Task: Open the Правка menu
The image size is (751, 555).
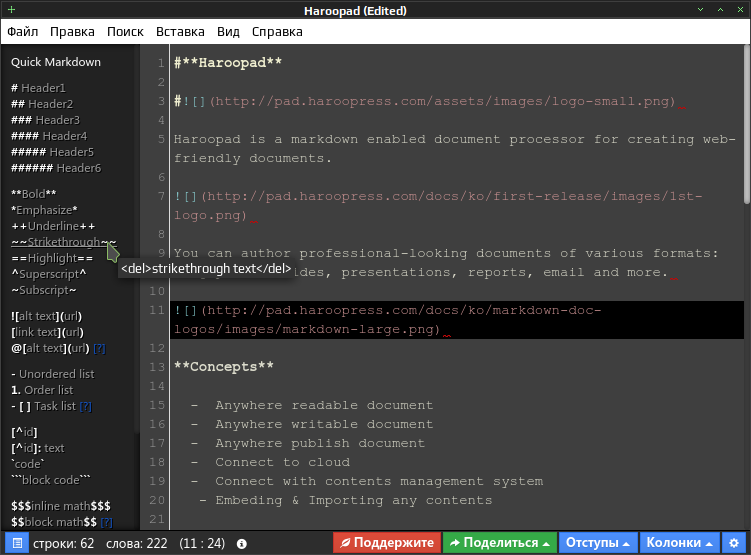Action: tap(72, 32)
